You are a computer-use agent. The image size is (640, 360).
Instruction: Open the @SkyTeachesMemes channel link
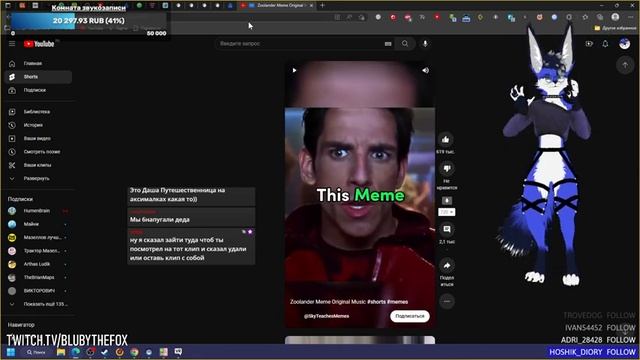click(326, 316)
